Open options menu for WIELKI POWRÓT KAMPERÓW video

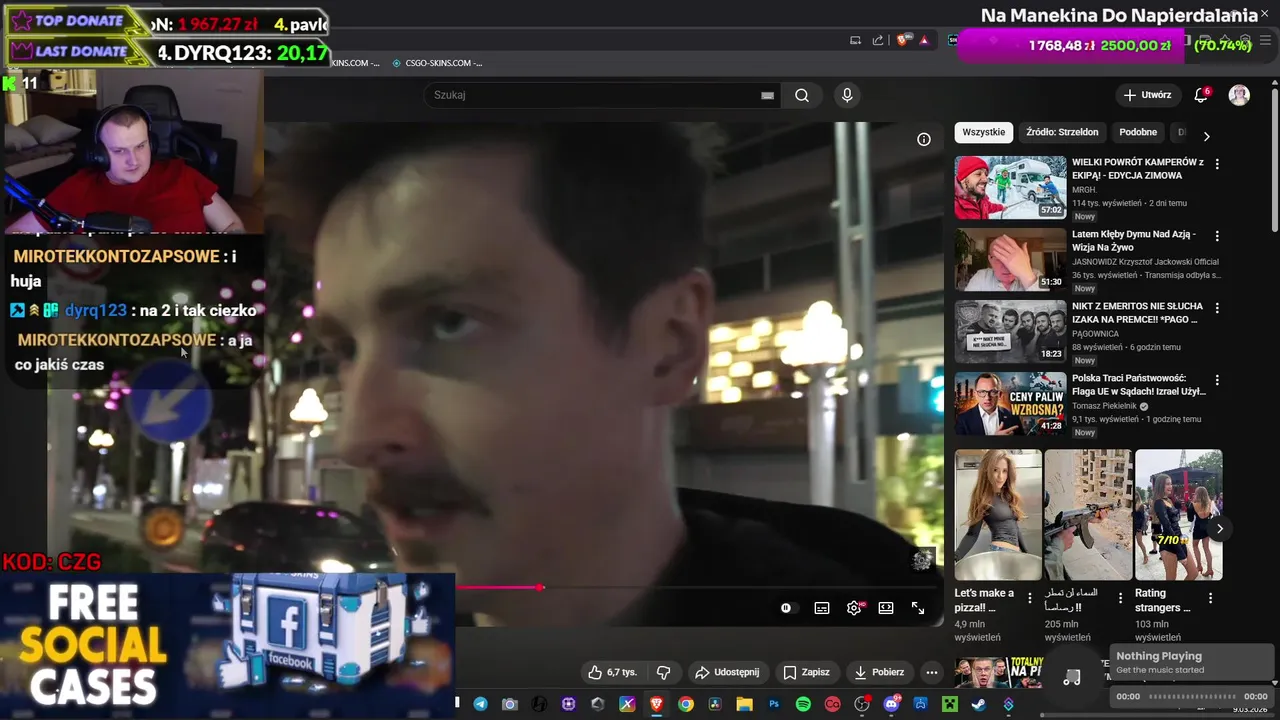pos(1217,164)
